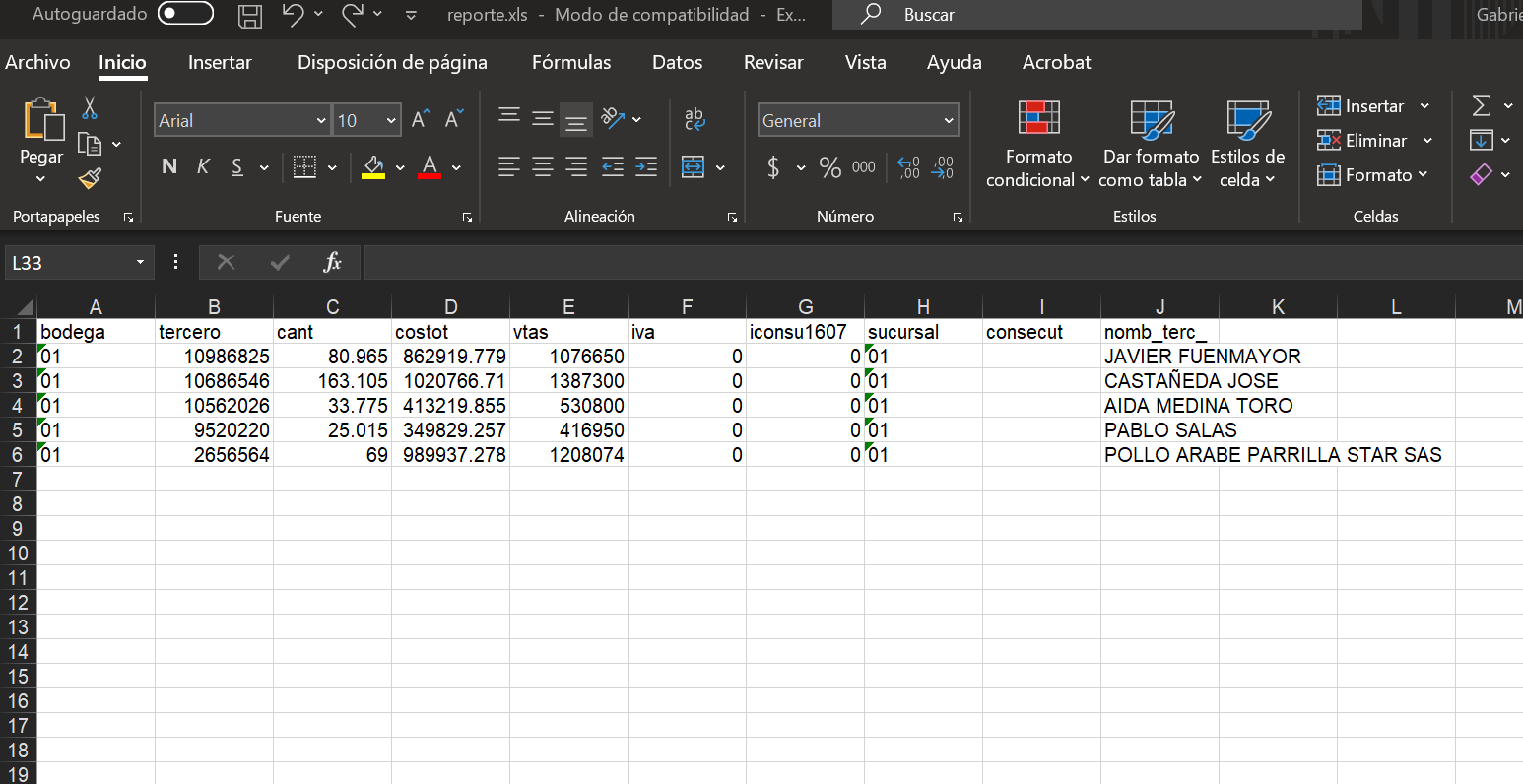Align cell text left
The width and height of the screenshot is (1523, 784).
click(x=509, y=166)
